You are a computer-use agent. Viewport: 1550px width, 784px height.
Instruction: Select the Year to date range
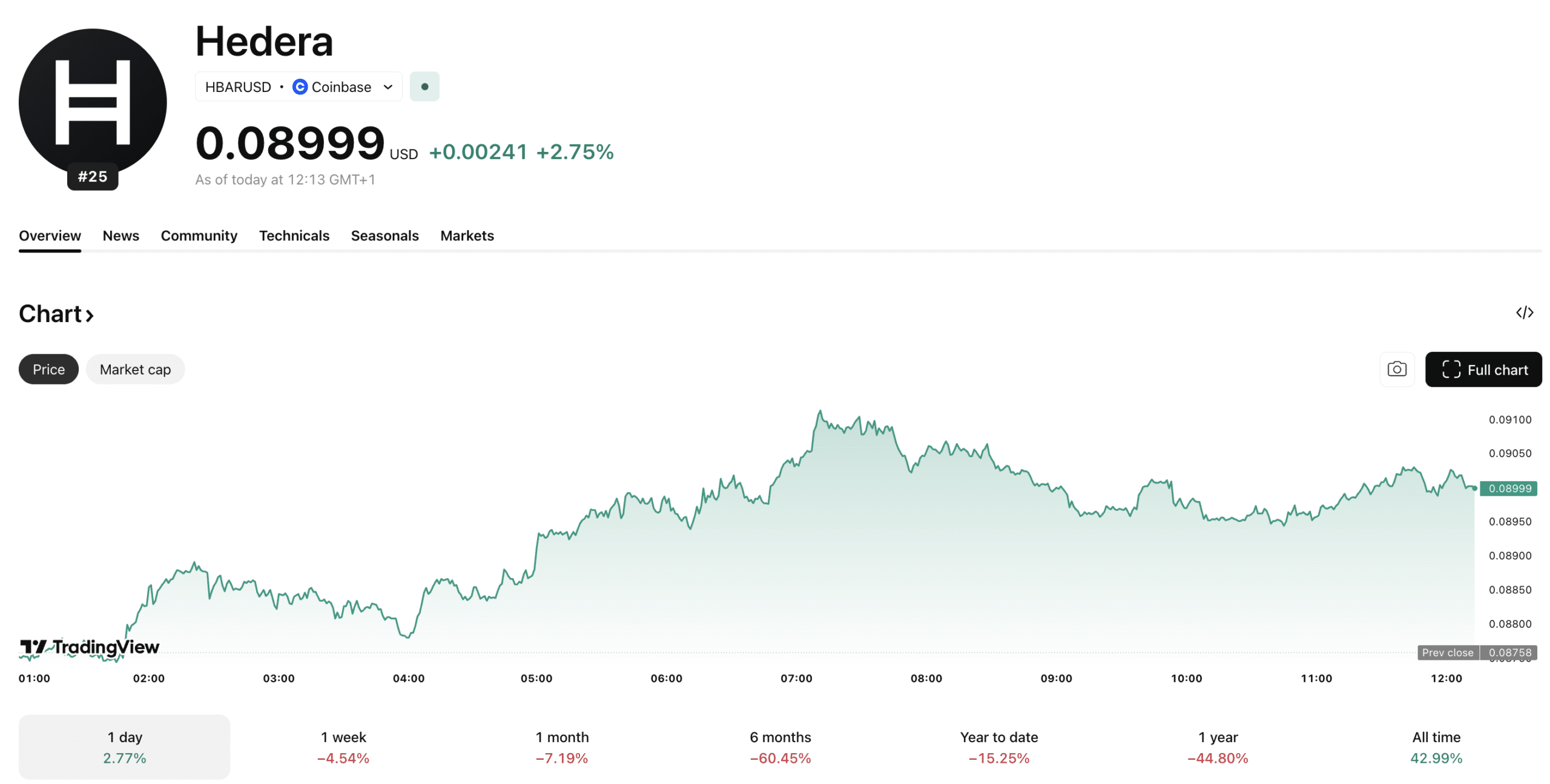coord(998,747)
